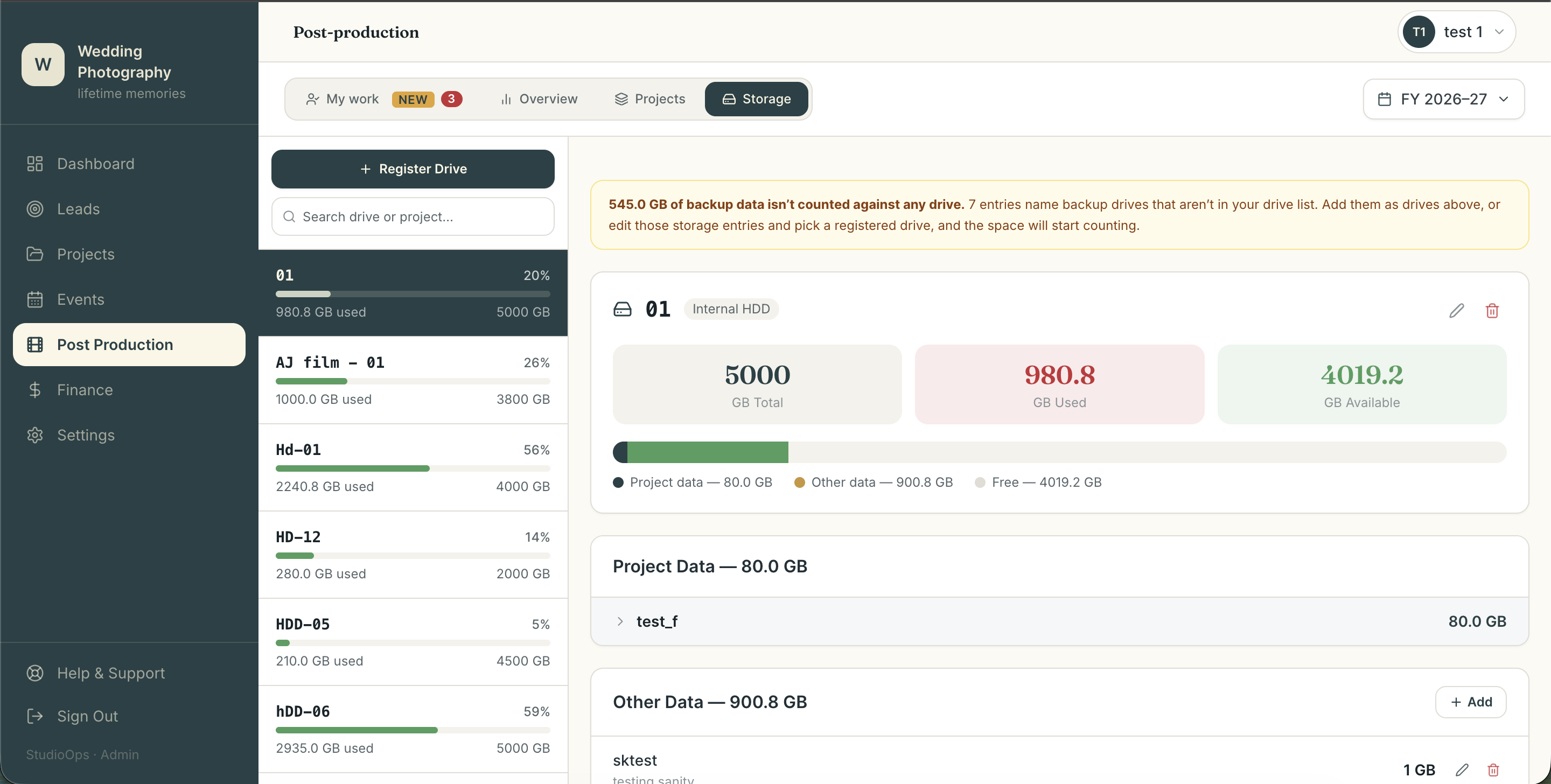Click the Help & Support lifebuoy icon
Image resolution: width=1551 pixels, height=784 pixels.
click(35, 673)
